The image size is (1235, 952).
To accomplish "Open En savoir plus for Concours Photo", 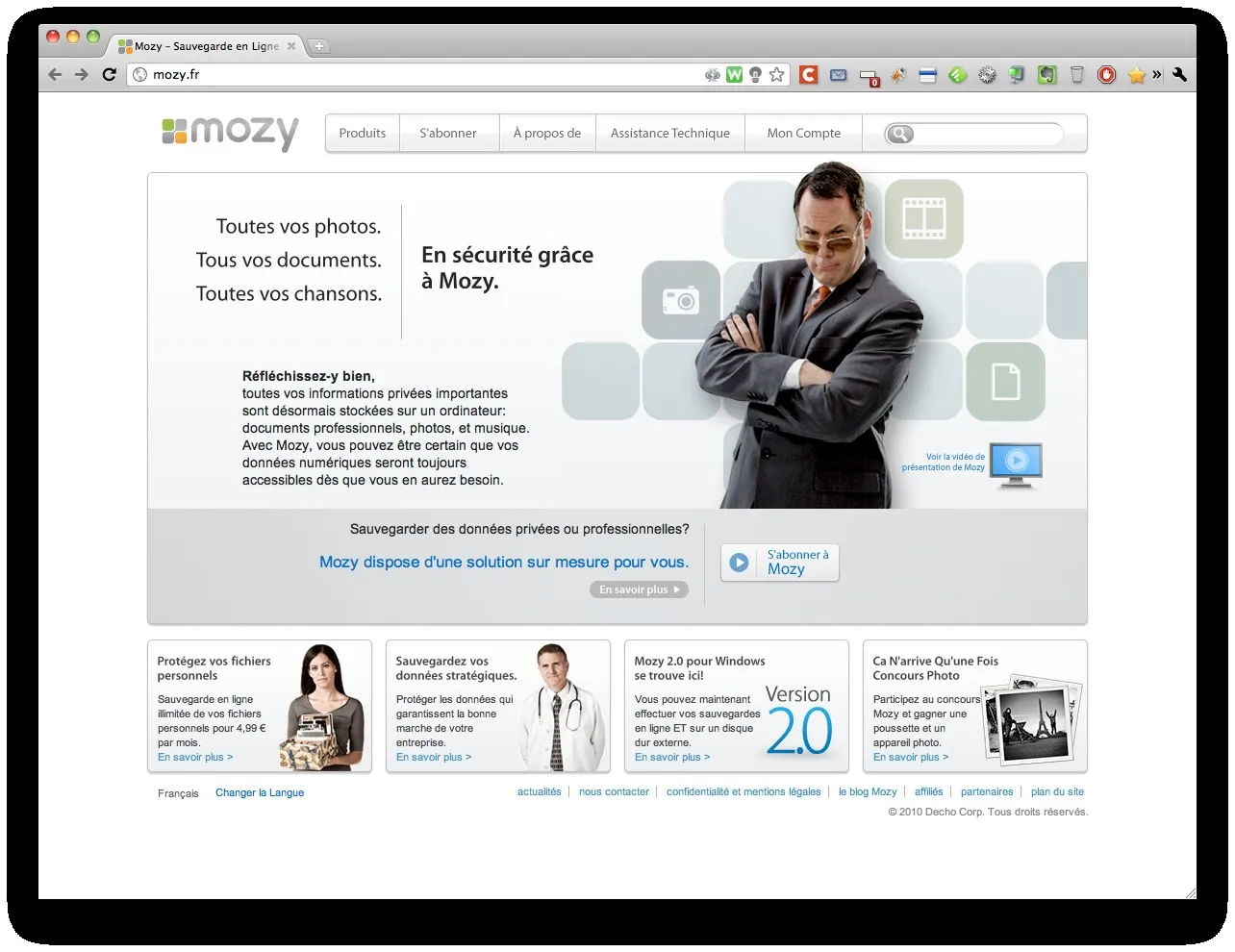I will pos(911,758).
